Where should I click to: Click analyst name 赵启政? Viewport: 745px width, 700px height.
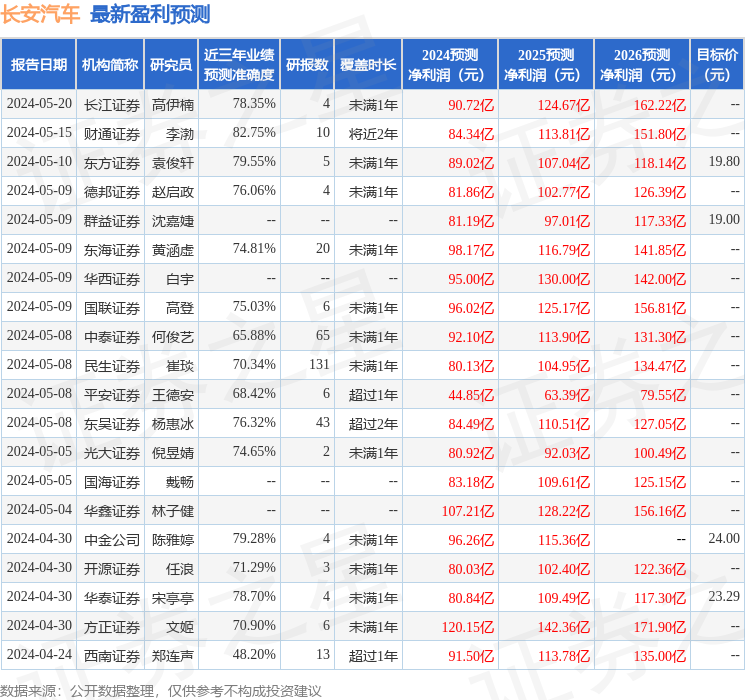coord(173,192)
